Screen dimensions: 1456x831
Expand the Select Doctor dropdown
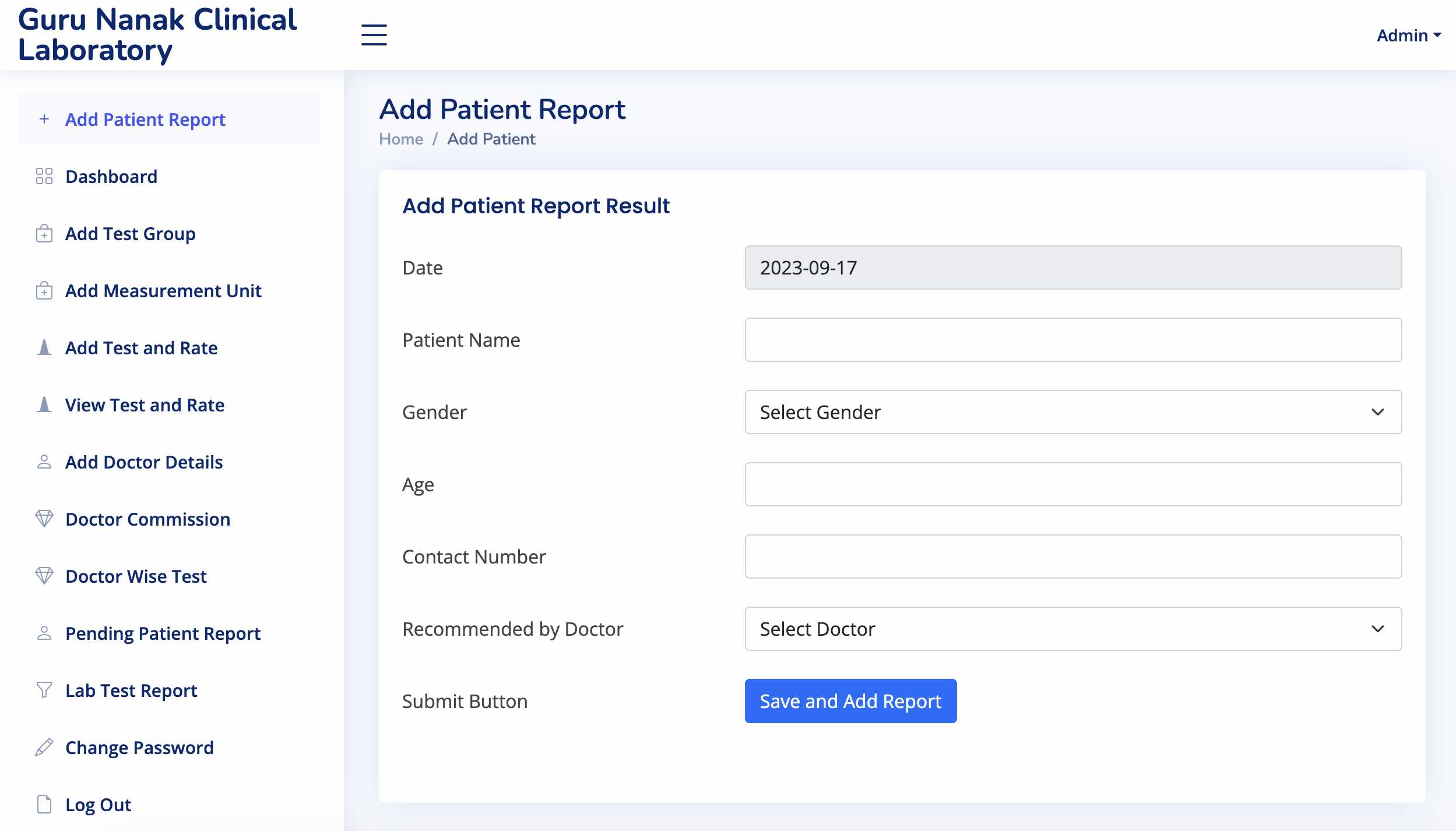click(1072, 629)
